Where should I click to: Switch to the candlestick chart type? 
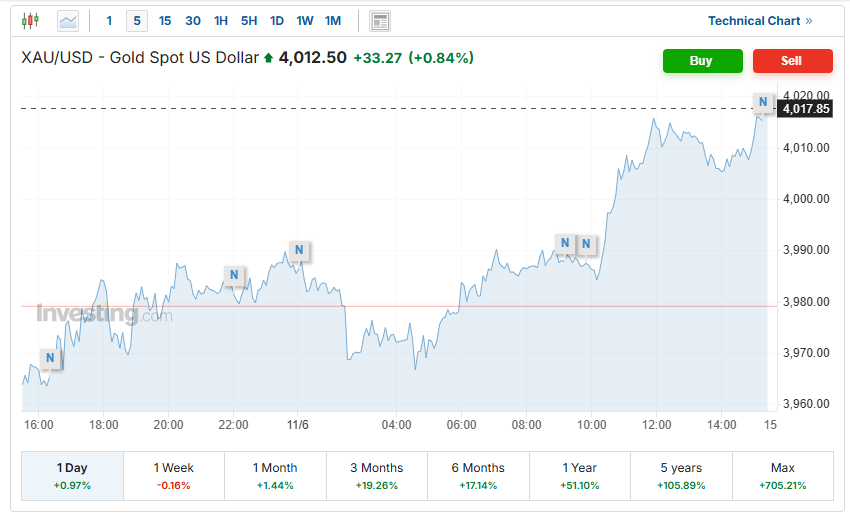tap(30, 20)
